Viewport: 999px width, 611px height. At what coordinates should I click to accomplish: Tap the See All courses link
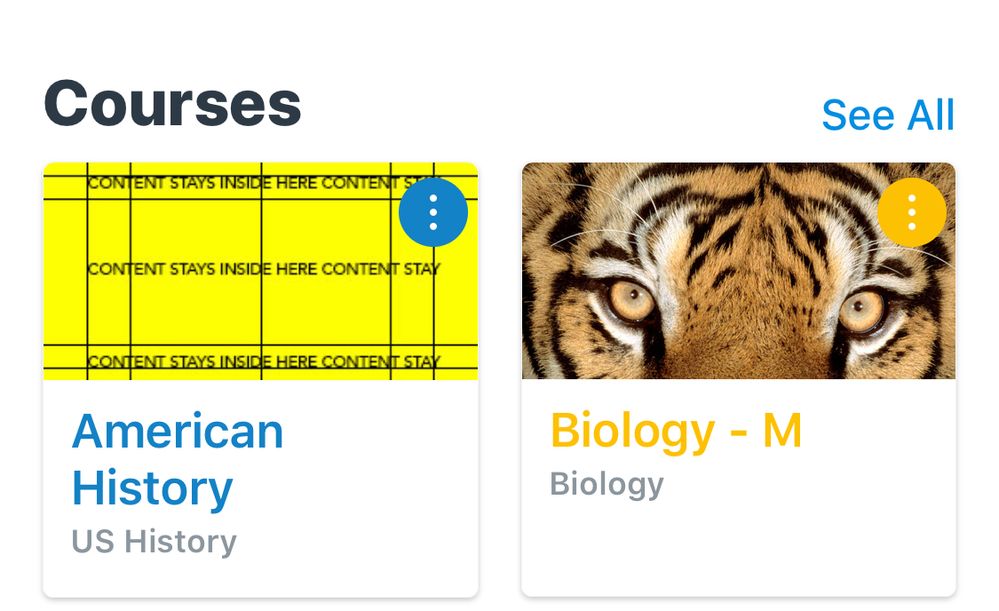pyautogui.click(x=888, y=115)
